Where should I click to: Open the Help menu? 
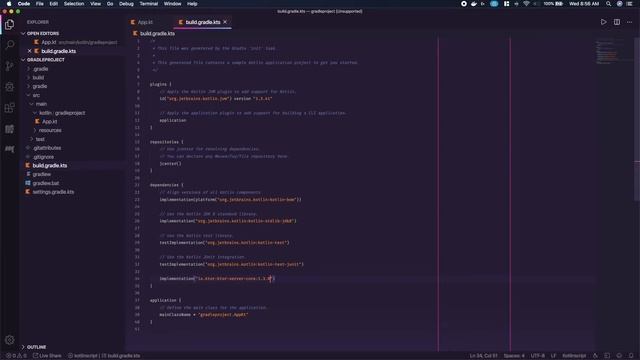pos(192,4)
